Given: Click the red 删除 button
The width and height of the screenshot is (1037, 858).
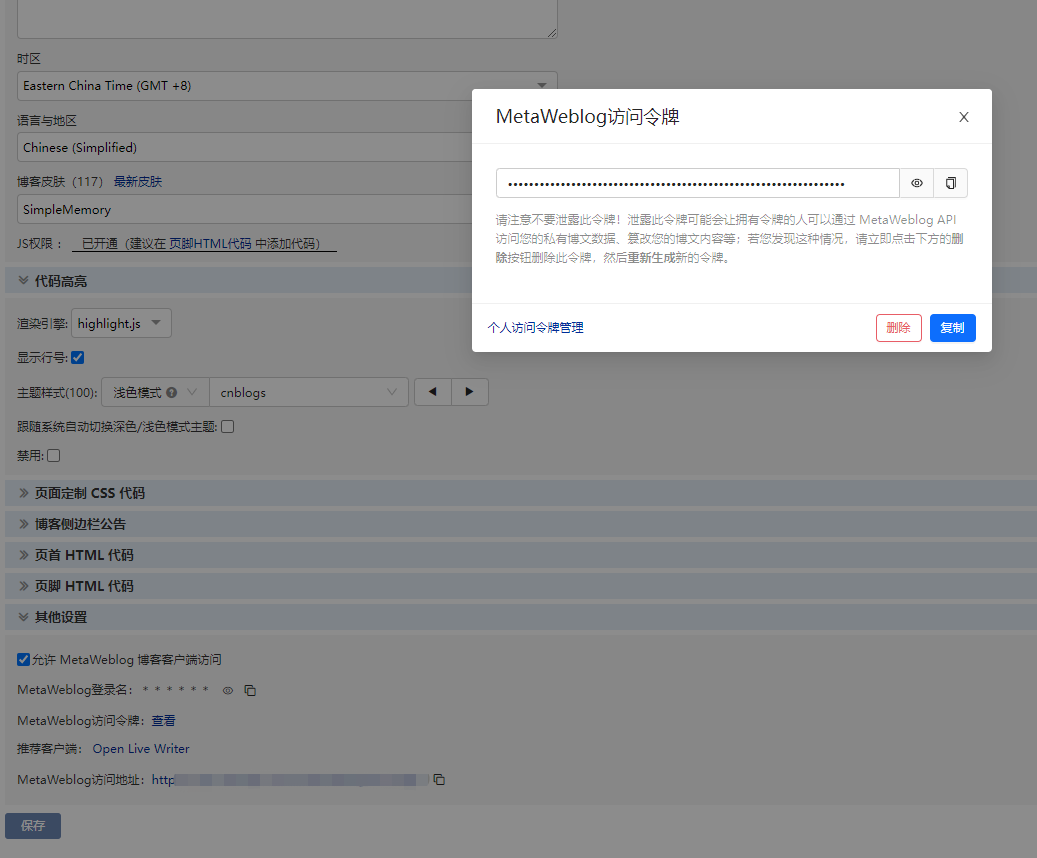Looking at the screenshot, I should click(899, 328).
